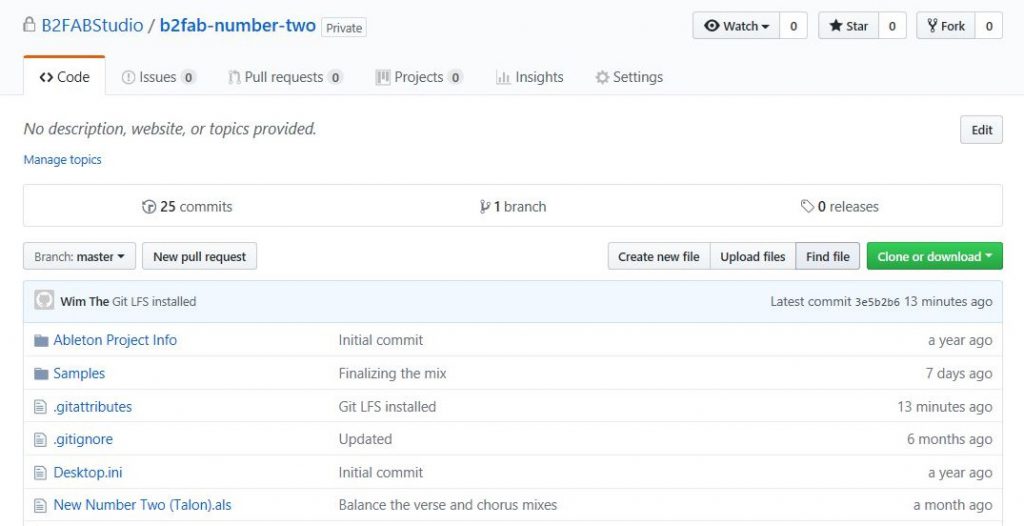Open New Number Two (Talon).als file

tap(142, 505)
